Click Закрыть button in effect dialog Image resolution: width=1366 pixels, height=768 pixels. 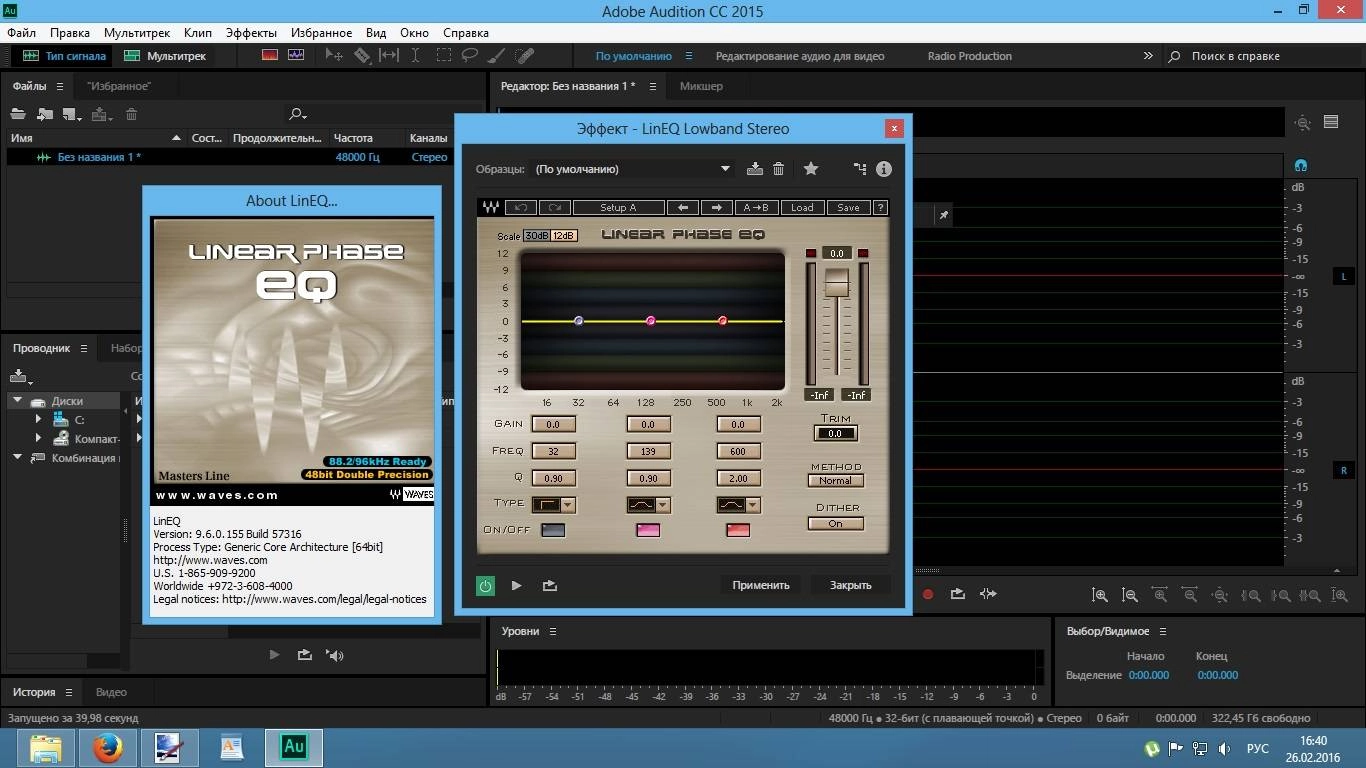pos(851,586)
